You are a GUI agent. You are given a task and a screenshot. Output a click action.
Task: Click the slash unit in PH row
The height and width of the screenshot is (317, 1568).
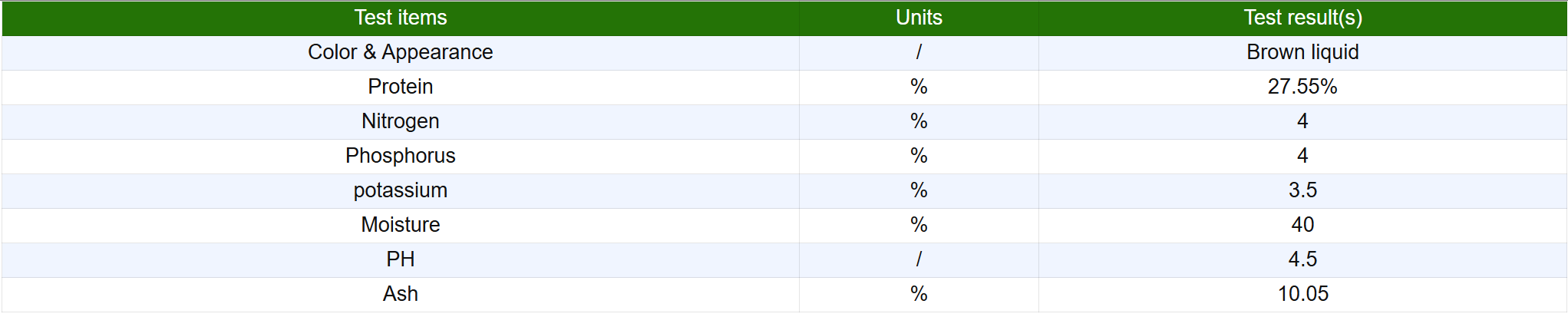(919, 259)
